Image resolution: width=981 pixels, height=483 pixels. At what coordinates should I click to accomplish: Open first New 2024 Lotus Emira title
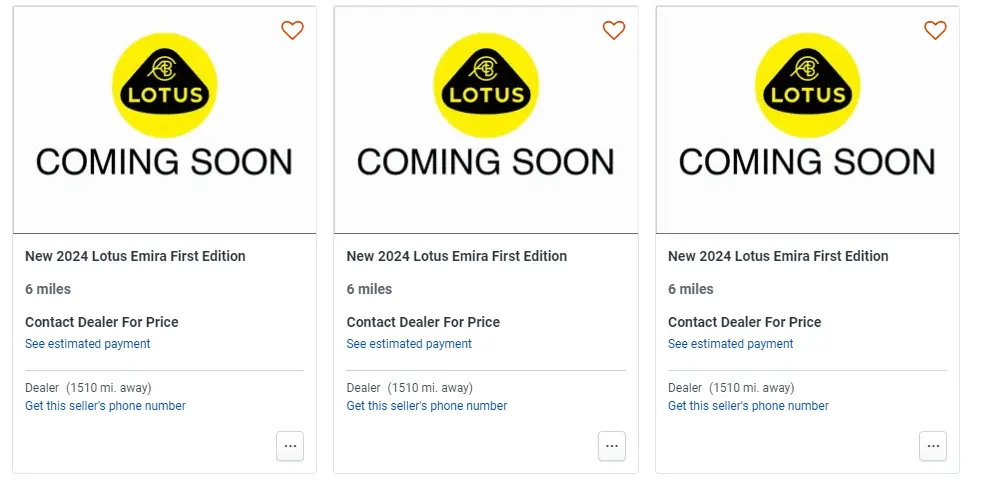(135, 256)
